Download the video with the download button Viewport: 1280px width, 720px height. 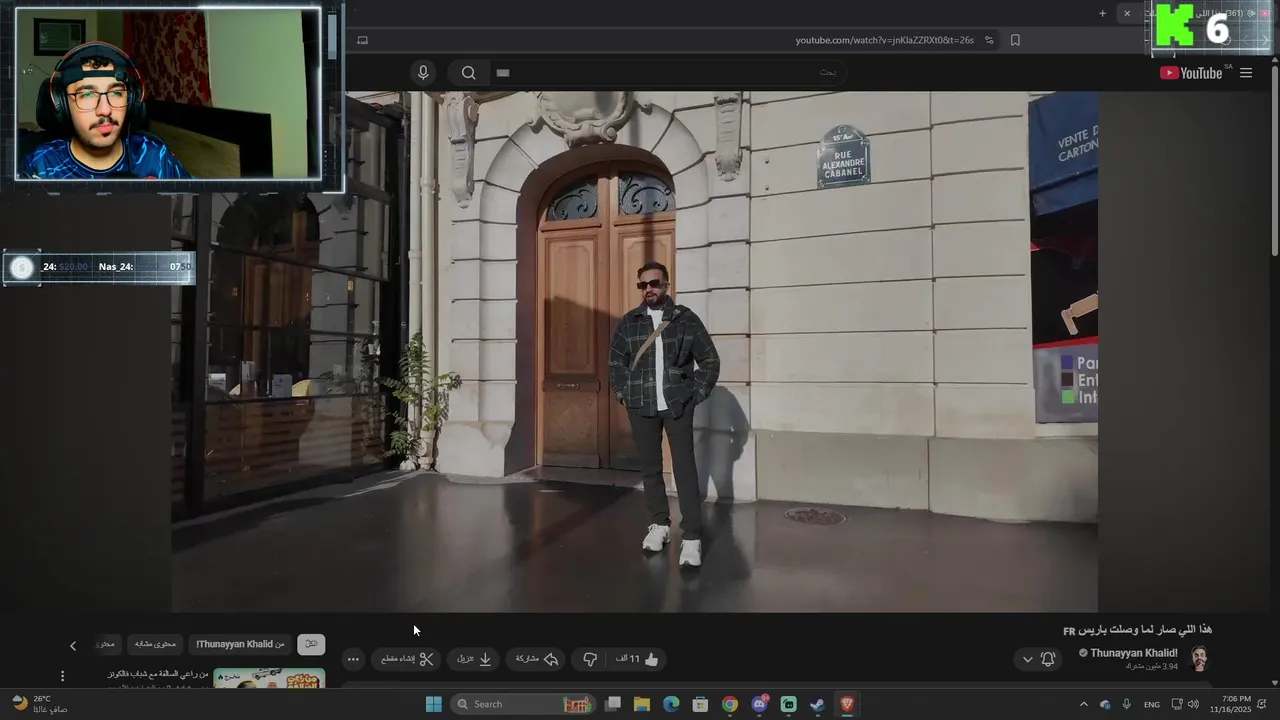[x=474, y=659]
